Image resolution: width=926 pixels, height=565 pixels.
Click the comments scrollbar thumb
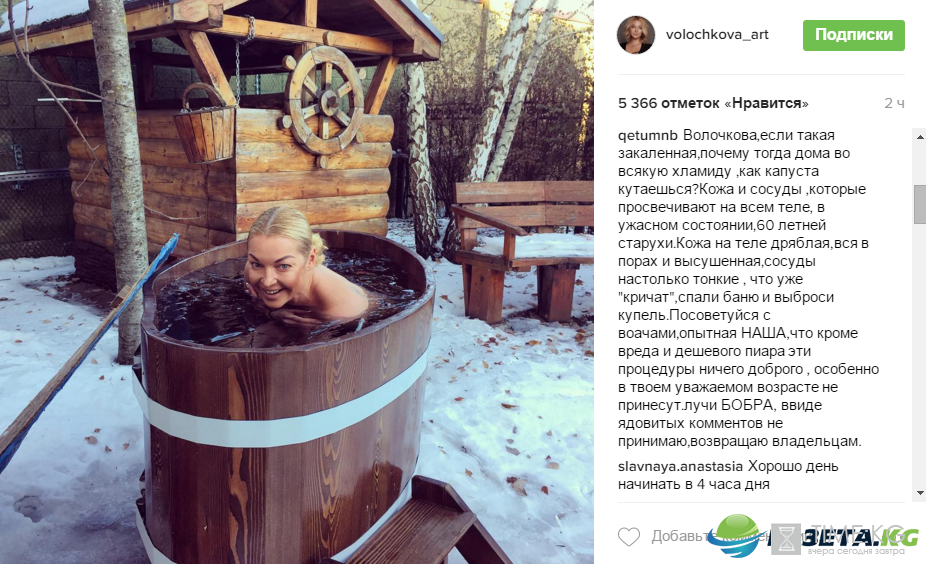920,204
